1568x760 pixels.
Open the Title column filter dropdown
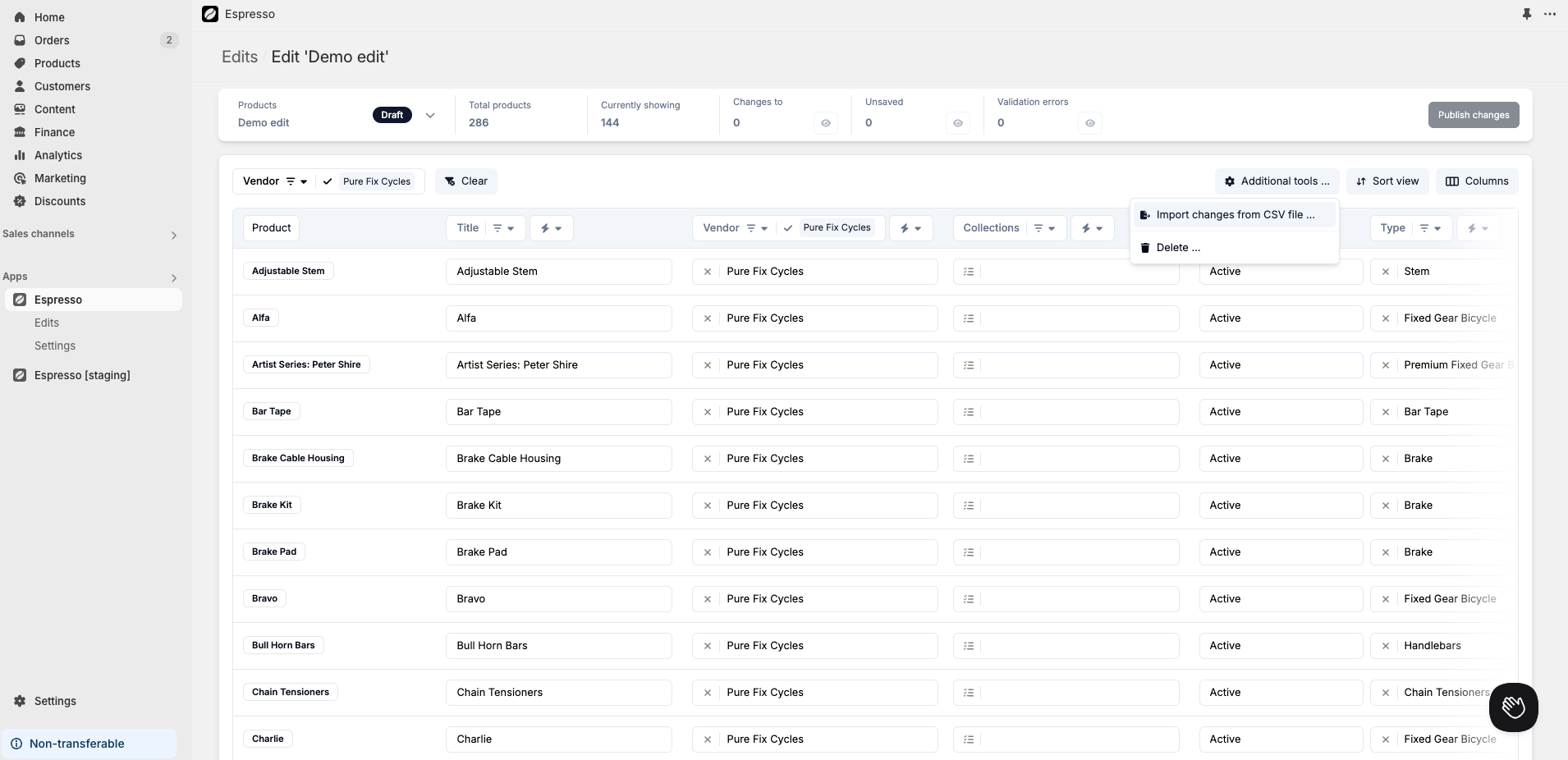tap(503, 228)
